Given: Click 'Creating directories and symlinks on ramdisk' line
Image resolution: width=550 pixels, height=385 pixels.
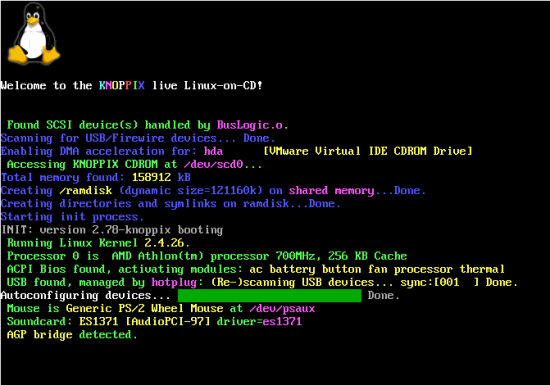Looking at the screenshot, I should pos(170,204).
